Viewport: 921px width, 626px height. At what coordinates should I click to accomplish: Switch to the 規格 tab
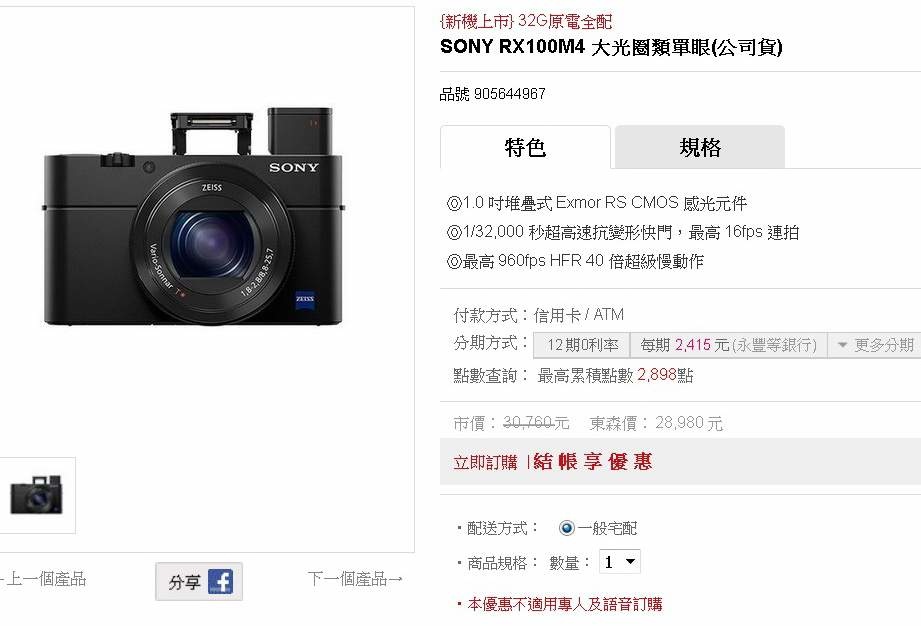click(x=700, y=147)
